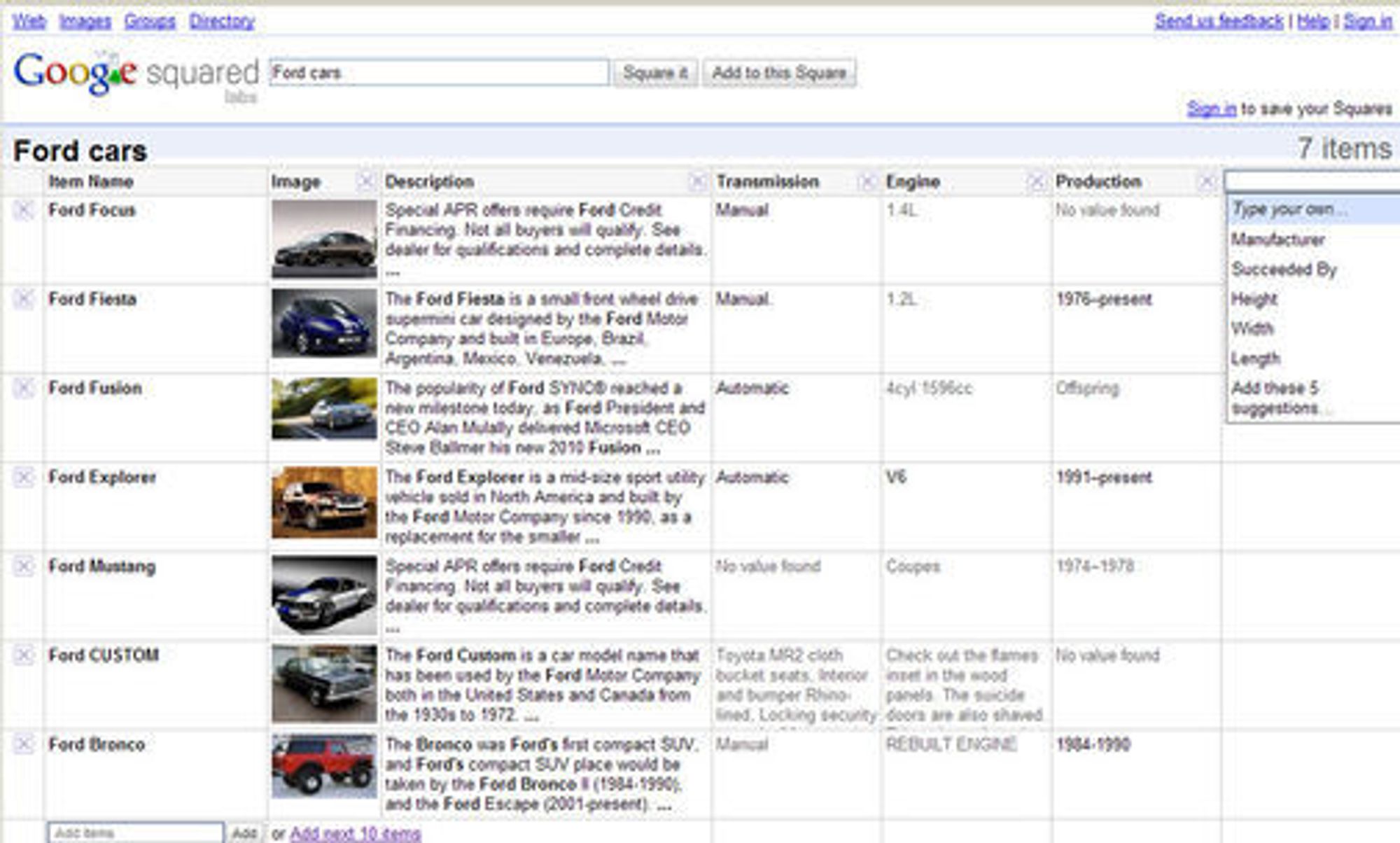Click the 1991-present production cell

(x=1104, y=478)
